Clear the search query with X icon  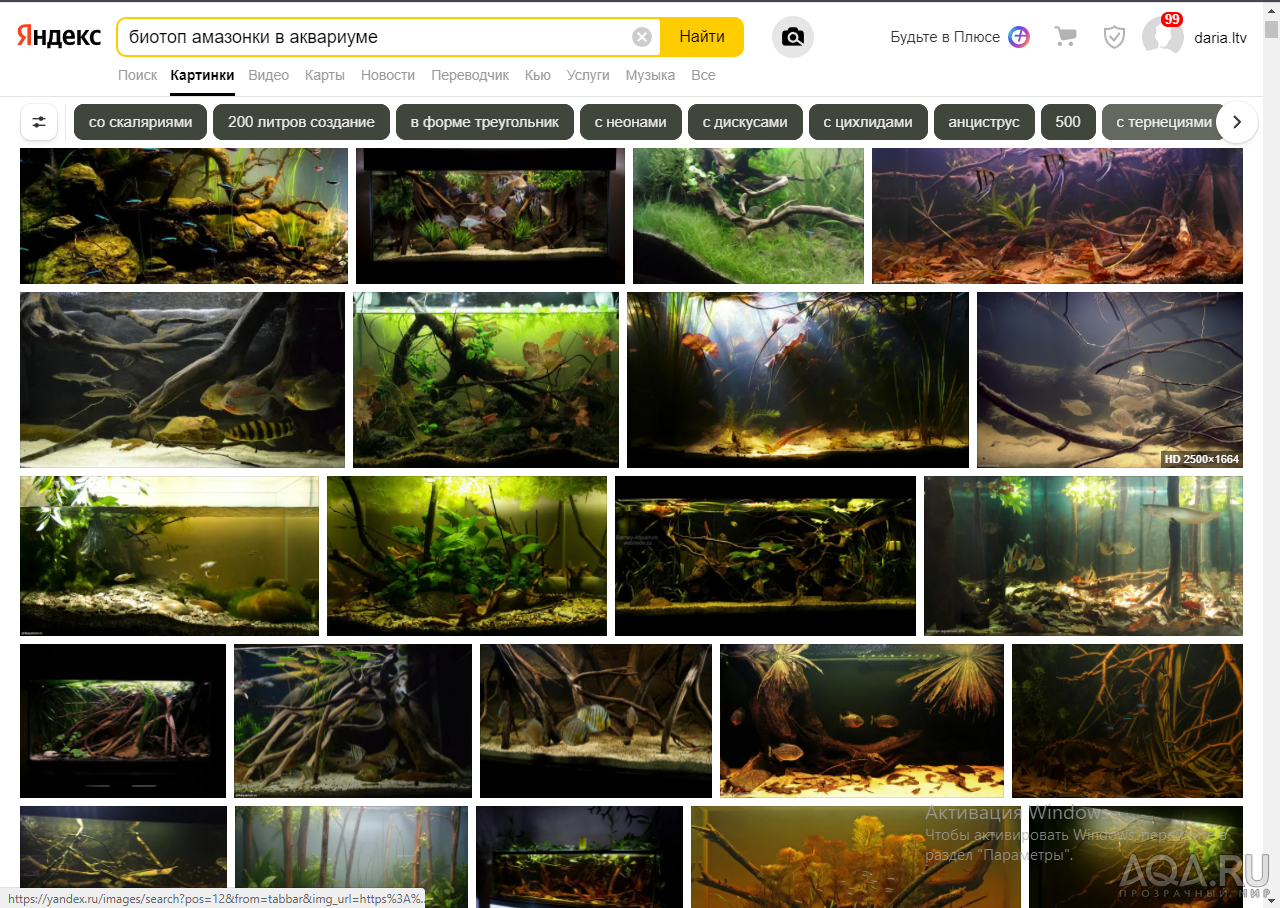click(x=642, y=37)
